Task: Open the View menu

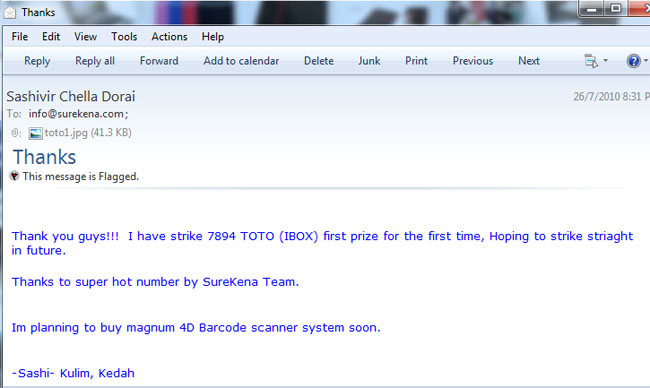Action: 85,36
